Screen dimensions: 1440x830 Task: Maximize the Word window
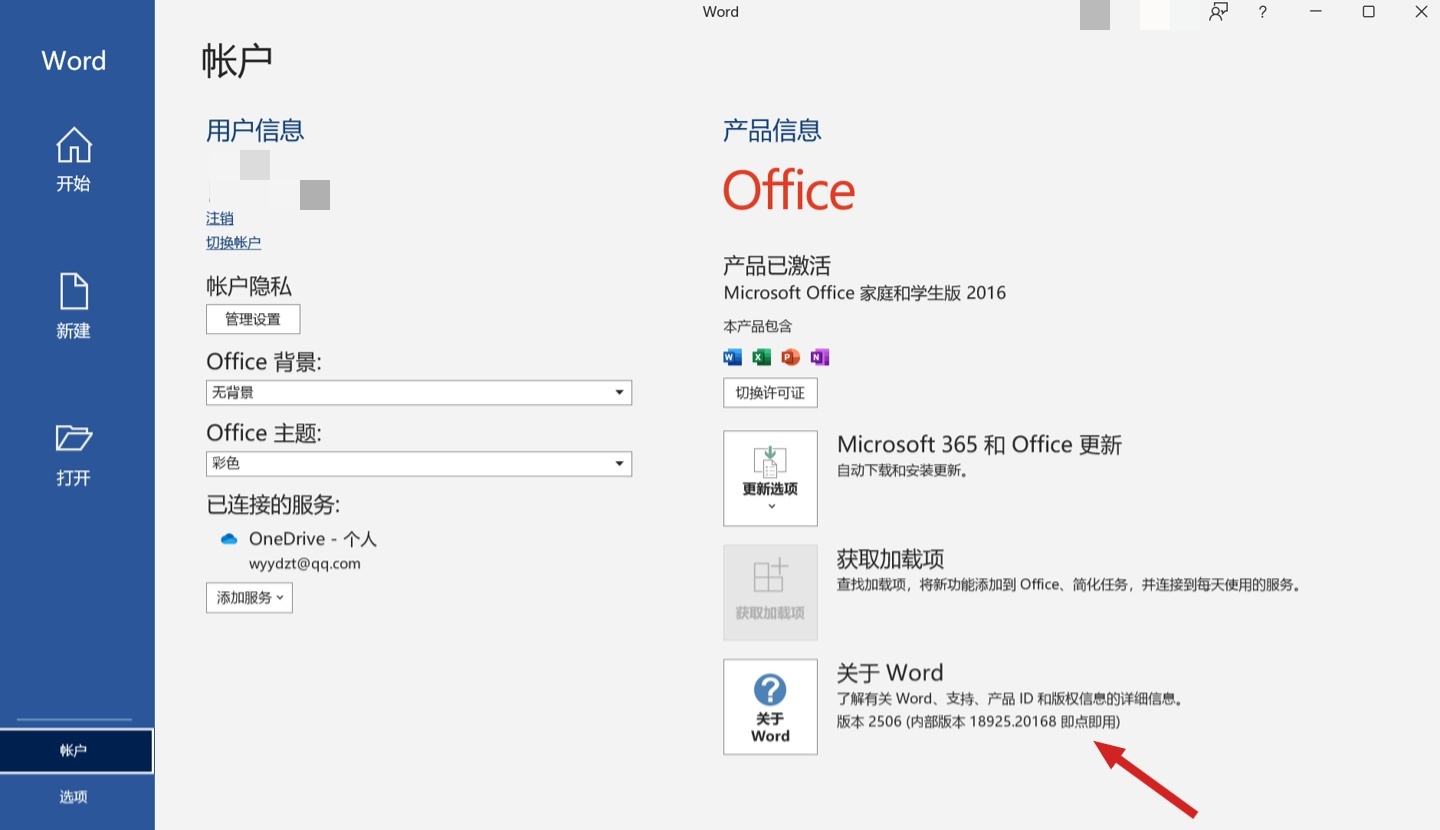coord(1369,12)
